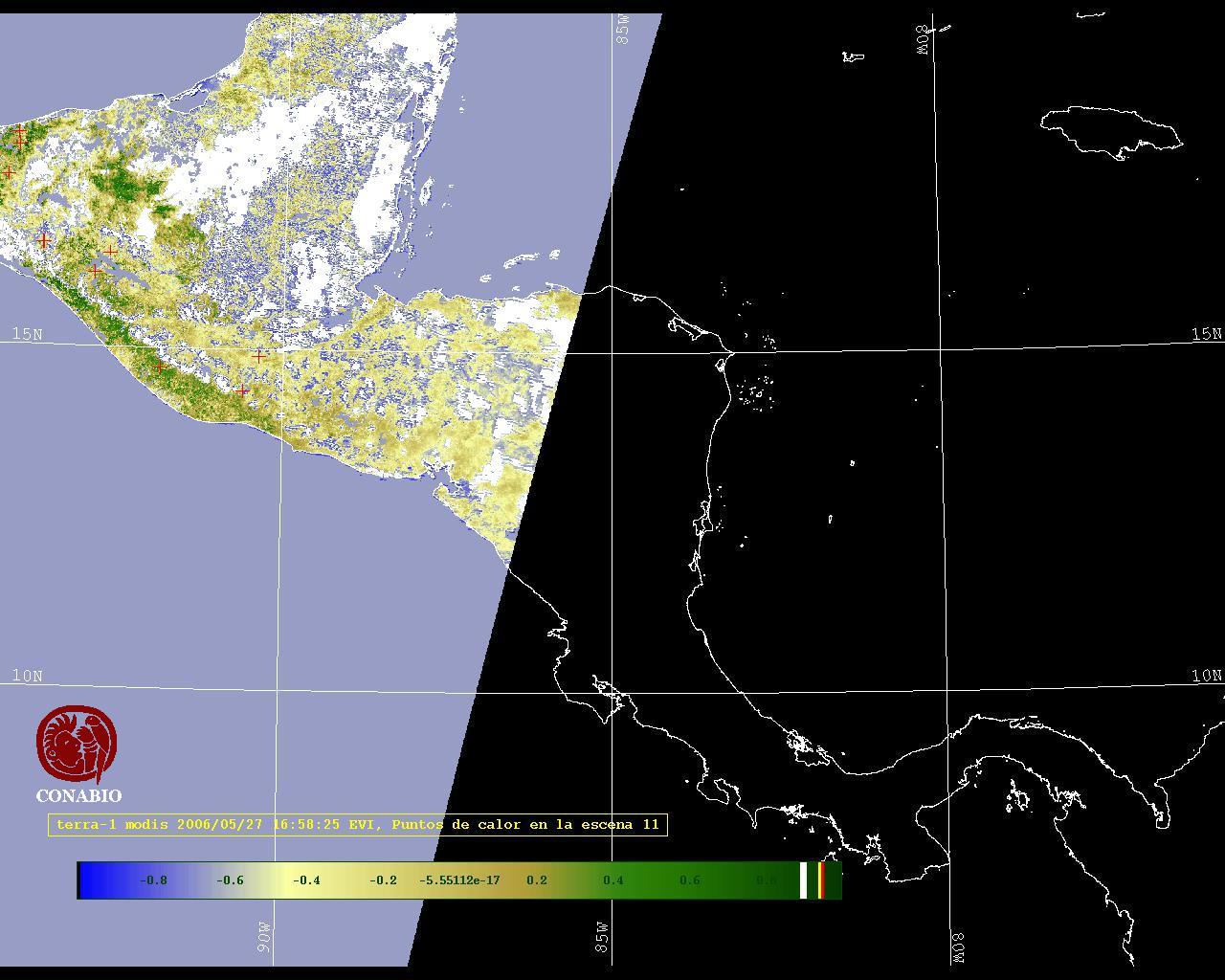The width and height of the screenshot is (1225, 980).
Task: Click the 15N label on the left edge
Action: (27, 334)
